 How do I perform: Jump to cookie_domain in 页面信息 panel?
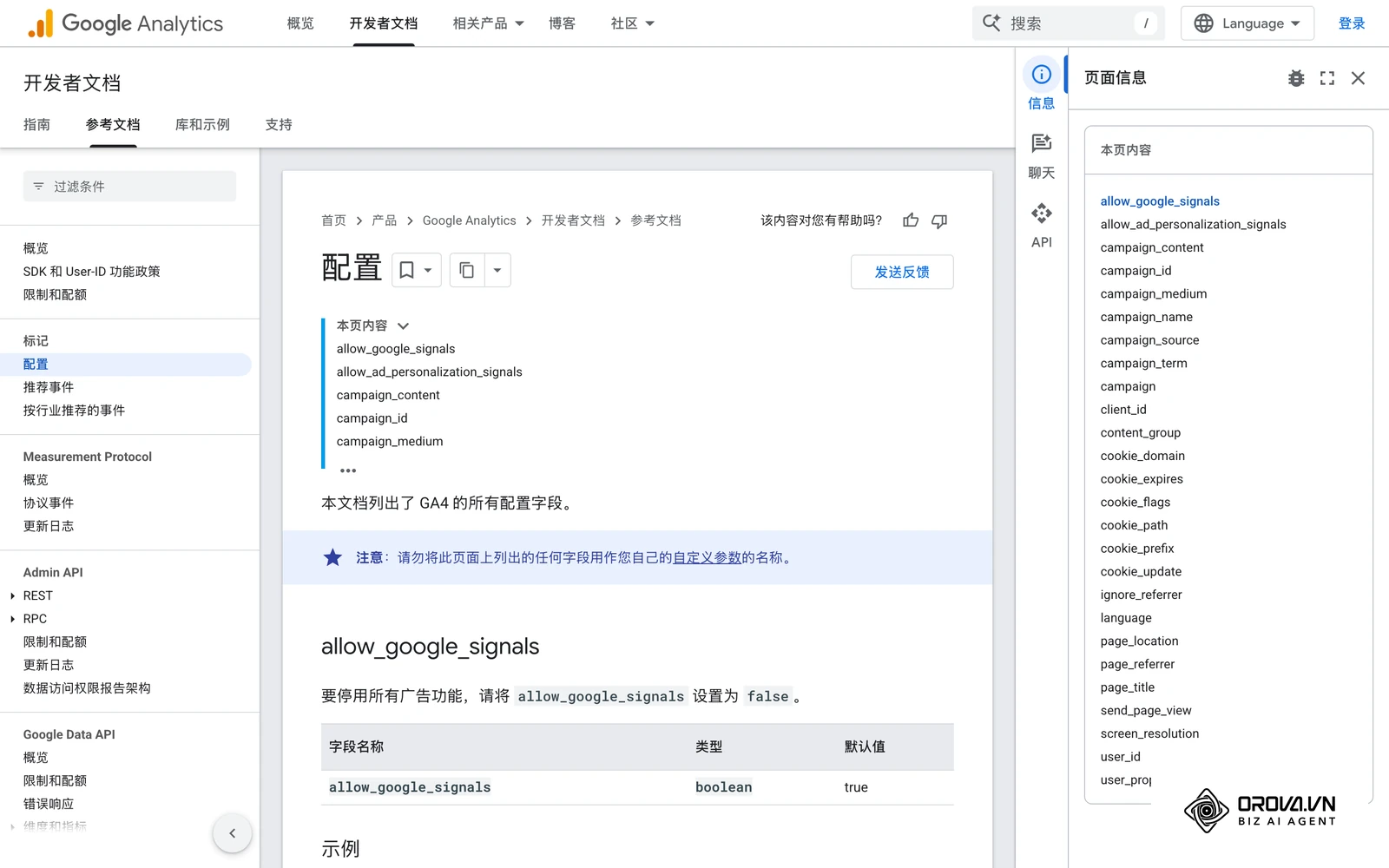click(x=1142, y=456)
